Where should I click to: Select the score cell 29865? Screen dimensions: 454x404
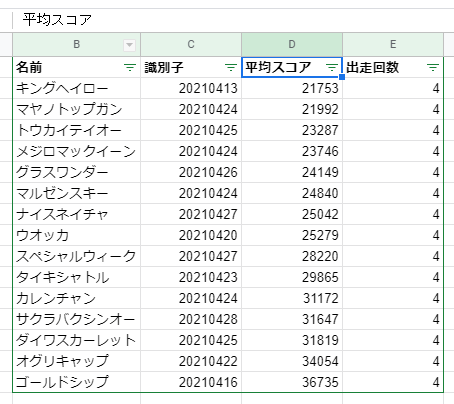point(292,277)
